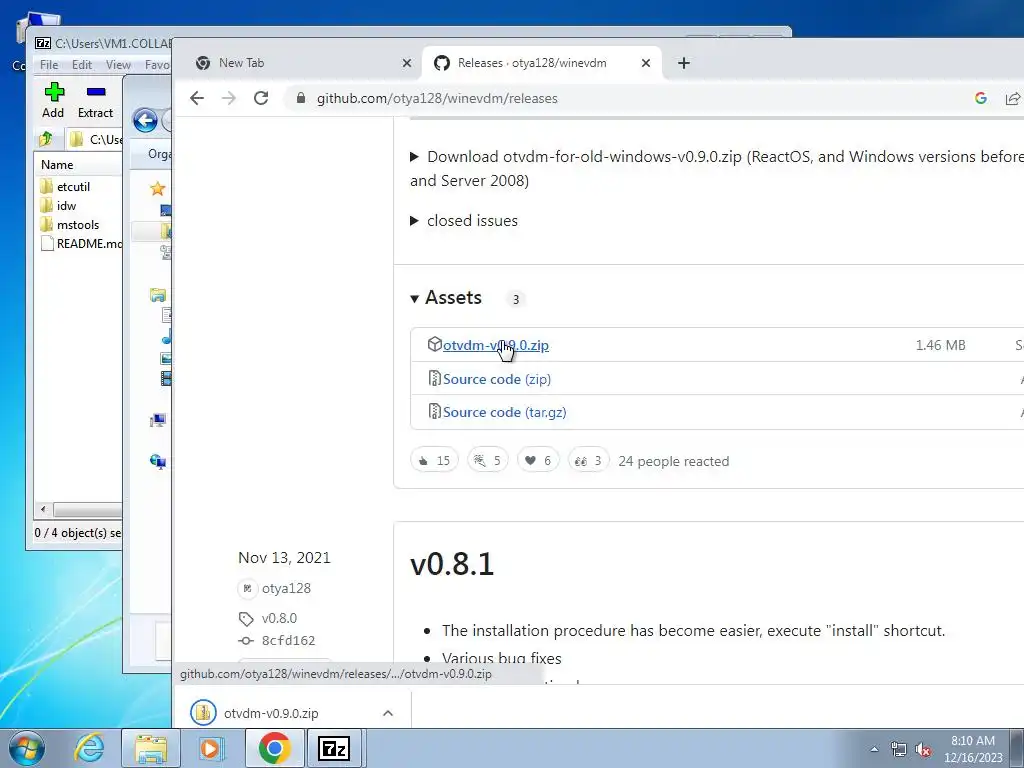Click the Google icon in address bar
This screenshot has width=1024, height=768.
[980, 99]
